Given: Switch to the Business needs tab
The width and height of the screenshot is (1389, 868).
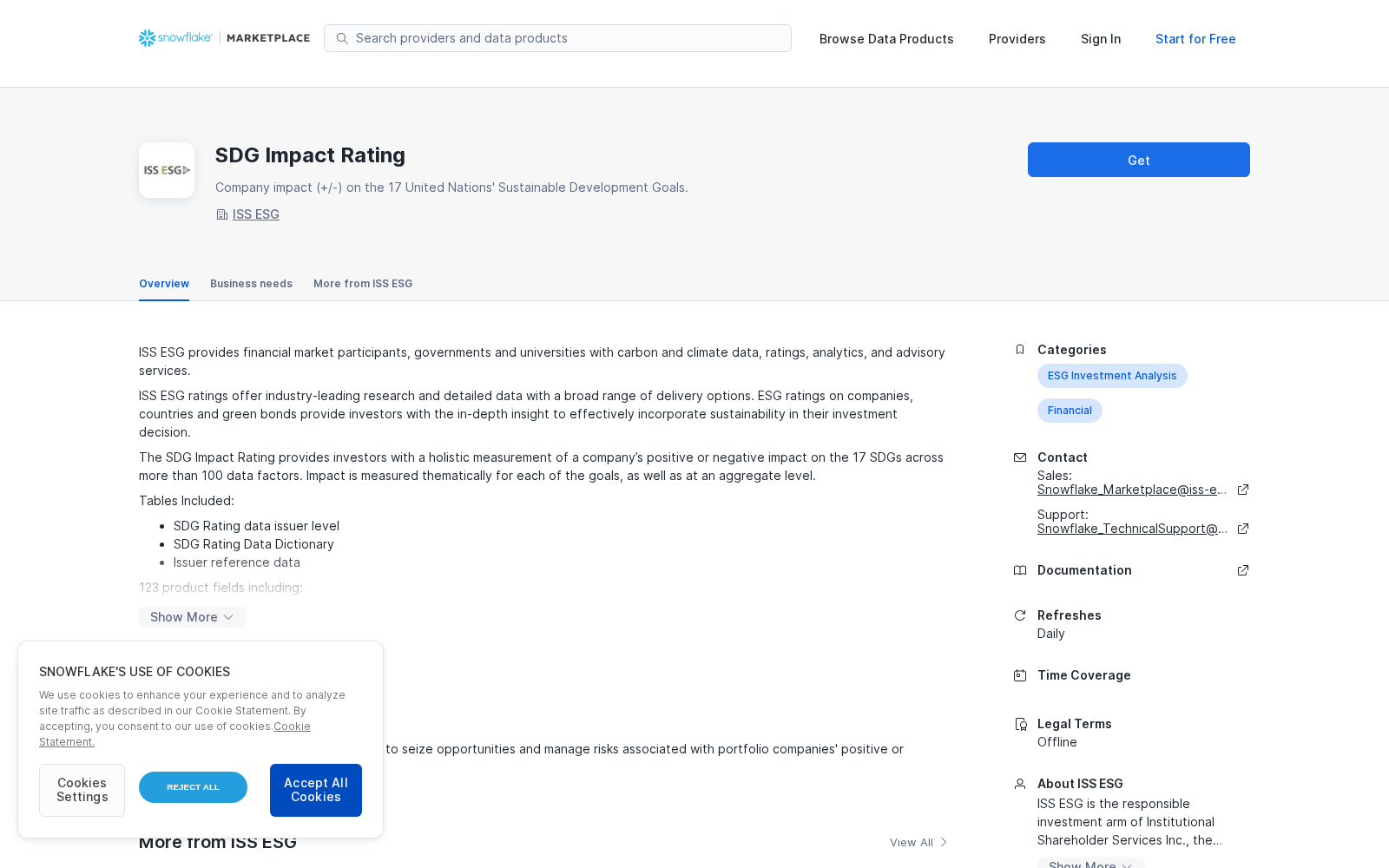Looking at the screenshot, I should pos(251,284).
